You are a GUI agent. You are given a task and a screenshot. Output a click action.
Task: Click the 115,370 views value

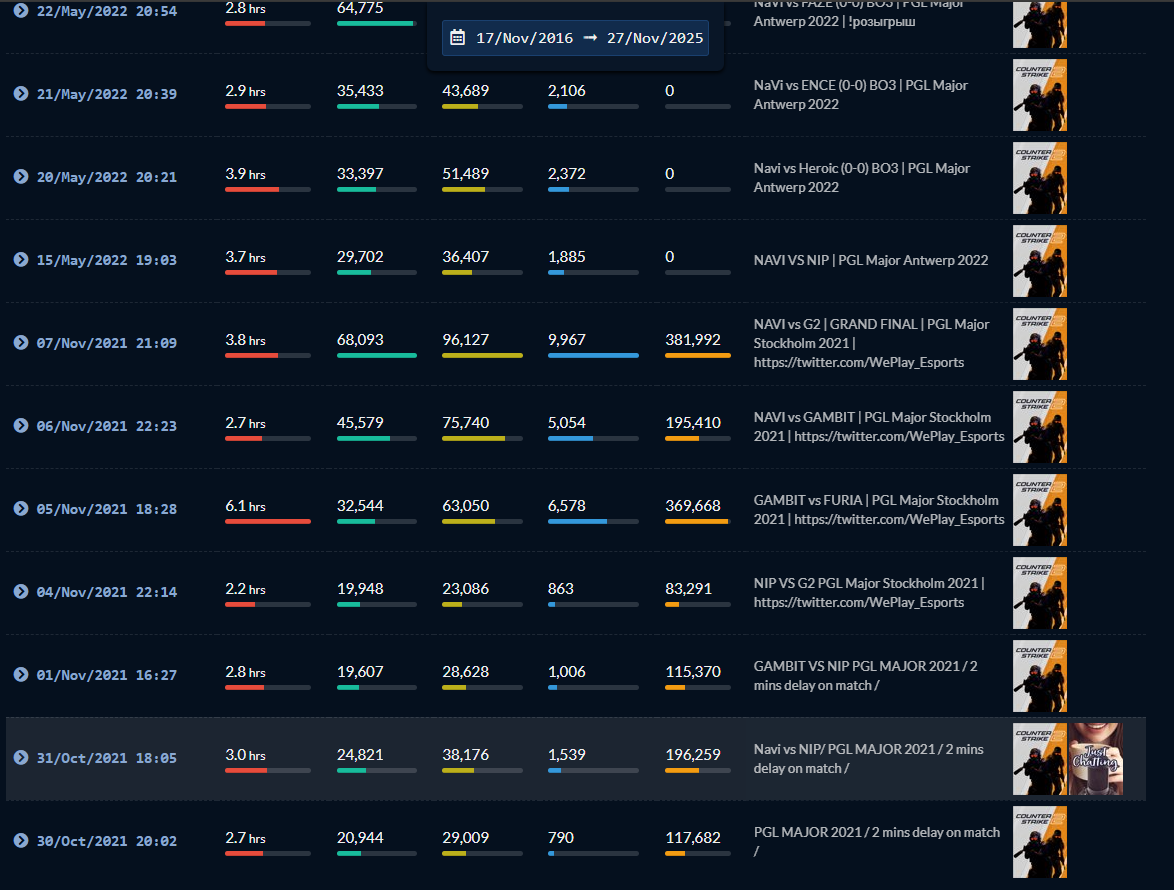pyautogui.click(x=693, y=672)
